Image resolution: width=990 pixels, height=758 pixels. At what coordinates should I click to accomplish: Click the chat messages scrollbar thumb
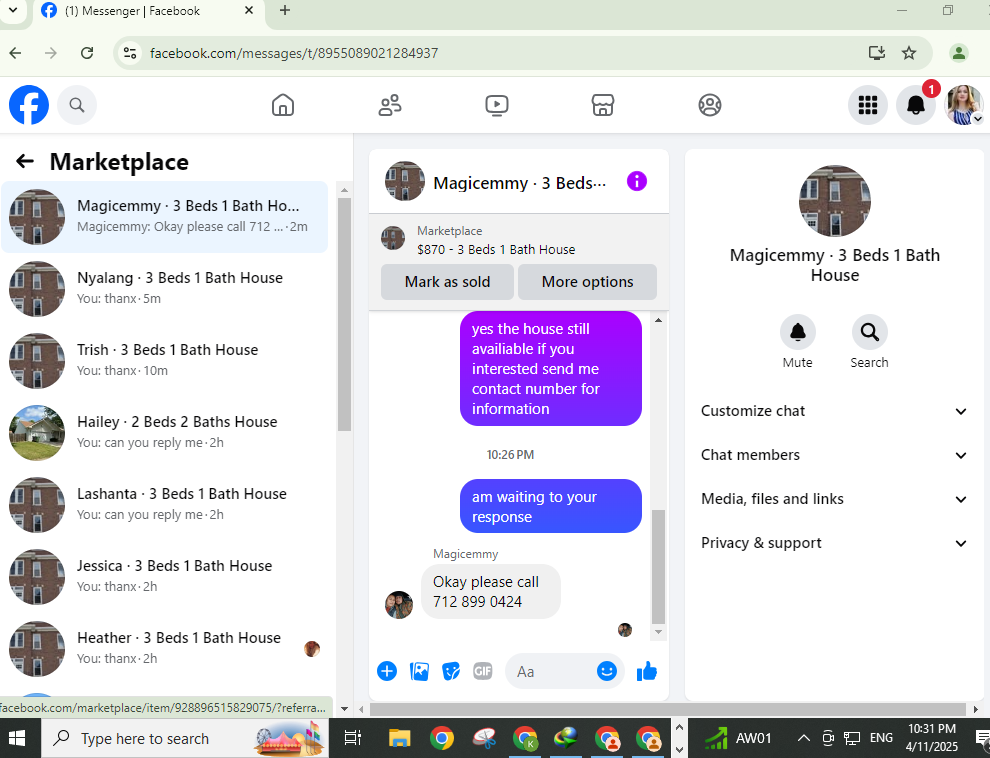click(x=658, y=566)
